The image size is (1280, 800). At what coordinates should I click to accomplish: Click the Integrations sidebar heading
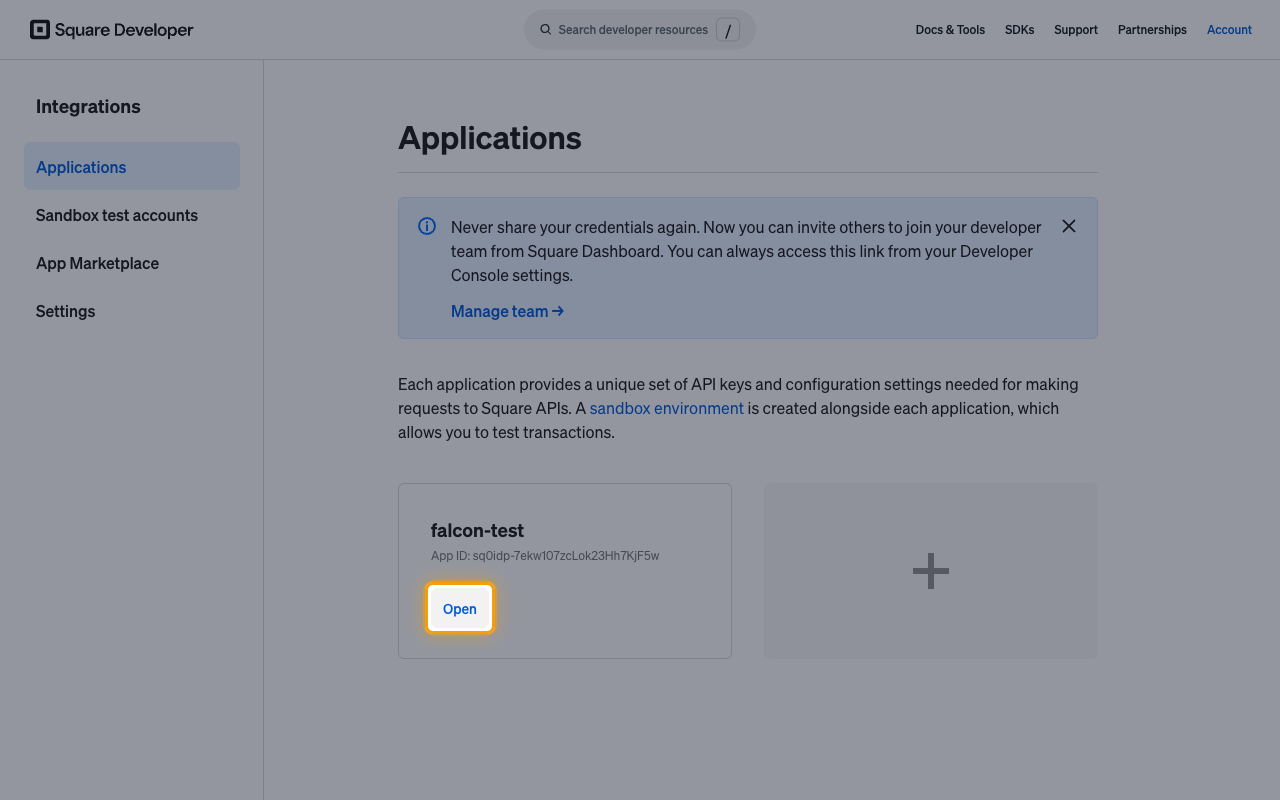point(88,107)
